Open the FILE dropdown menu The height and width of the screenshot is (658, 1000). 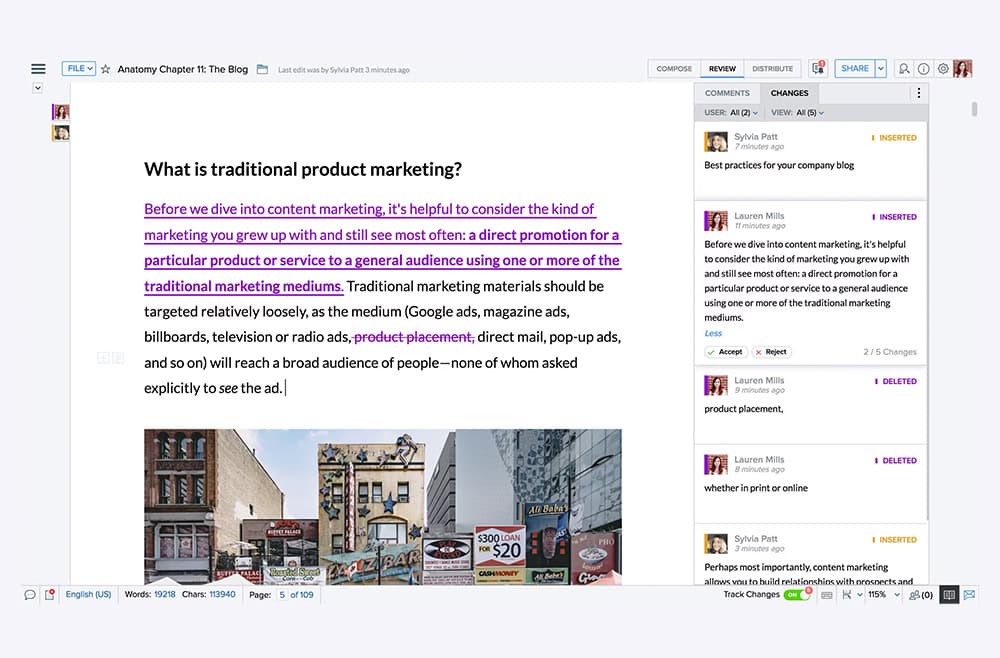79,68
